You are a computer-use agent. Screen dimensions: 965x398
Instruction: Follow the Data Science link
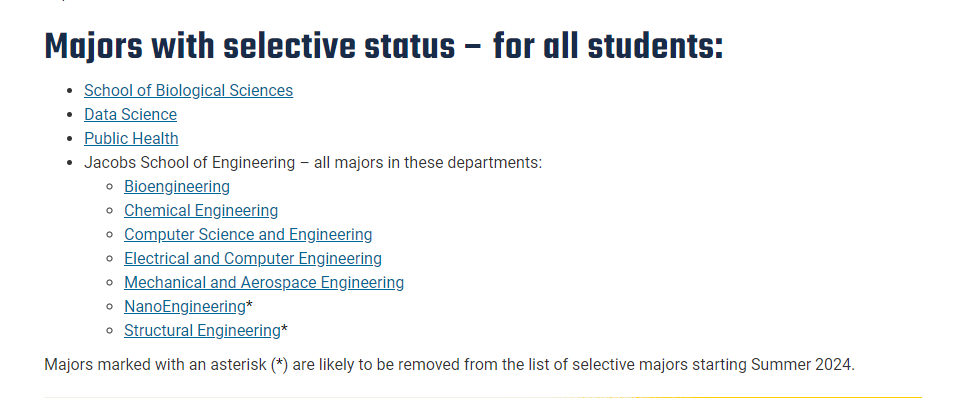(x=130, y=114)
